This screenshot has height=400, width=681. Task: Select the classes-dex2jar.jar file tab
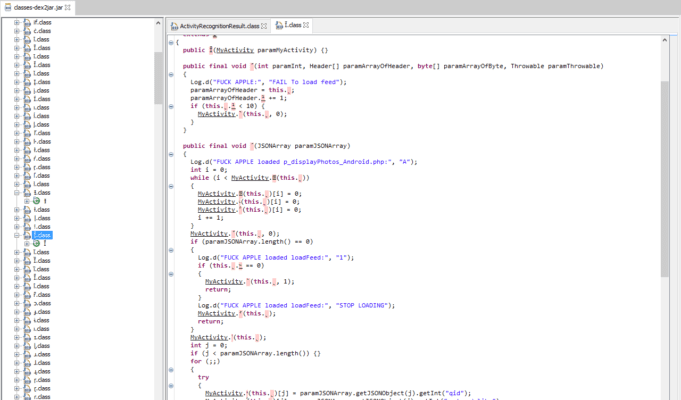click(38, 8)
